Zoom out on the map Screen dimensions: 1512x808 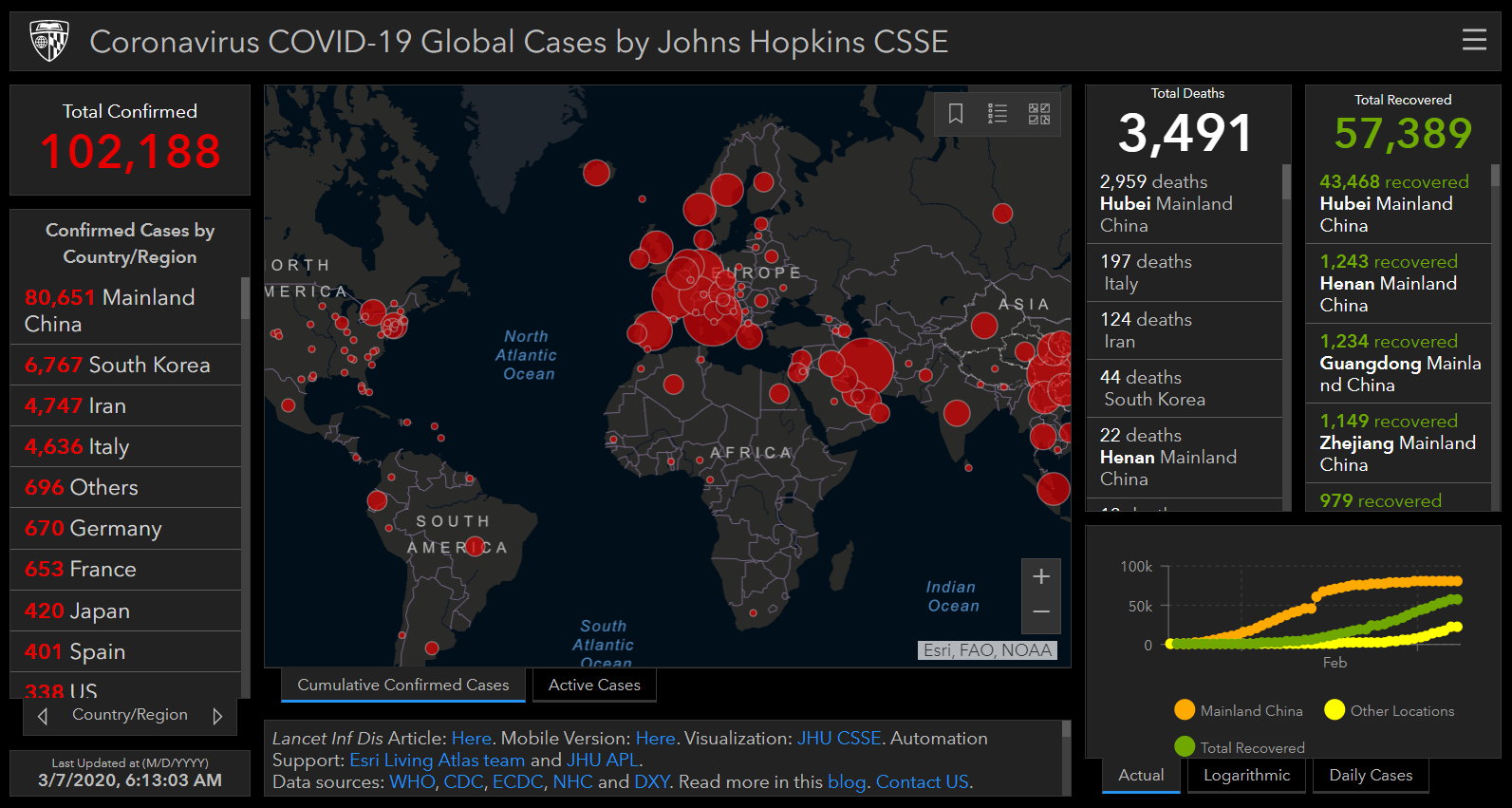tap(1041, 613)
